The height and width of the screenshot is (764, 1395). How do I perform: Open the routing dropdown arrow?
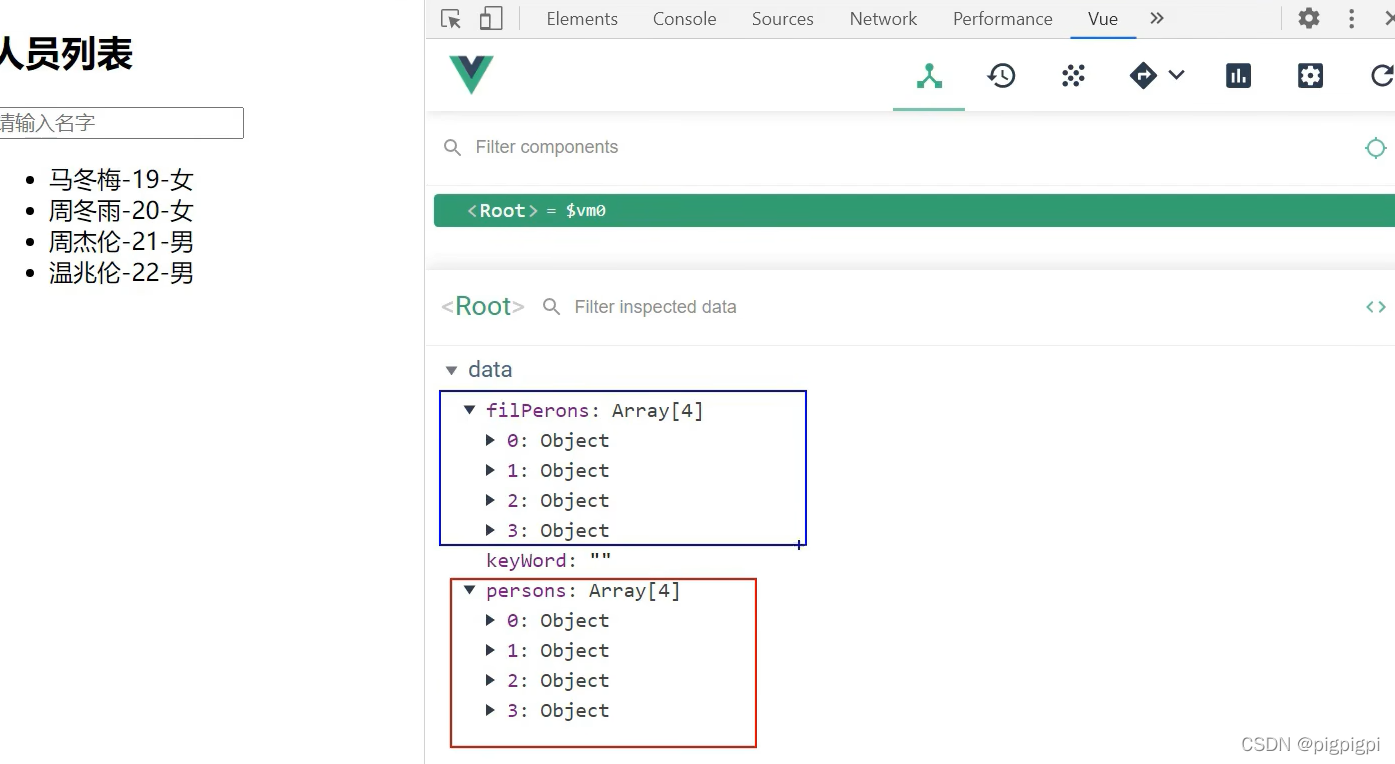(1176, 75)
